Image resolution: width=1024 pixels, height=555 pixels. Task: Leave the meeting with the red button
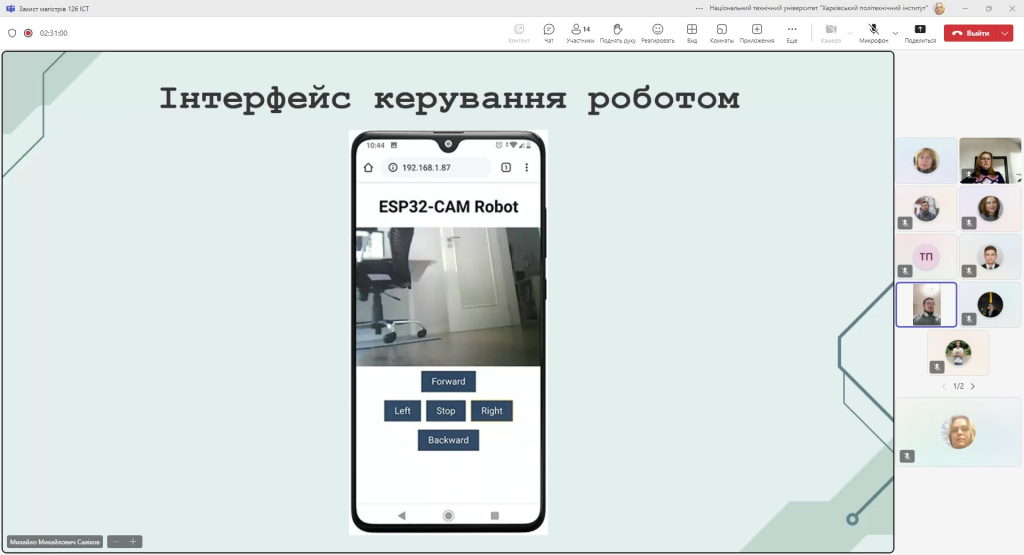pos(970,33)
